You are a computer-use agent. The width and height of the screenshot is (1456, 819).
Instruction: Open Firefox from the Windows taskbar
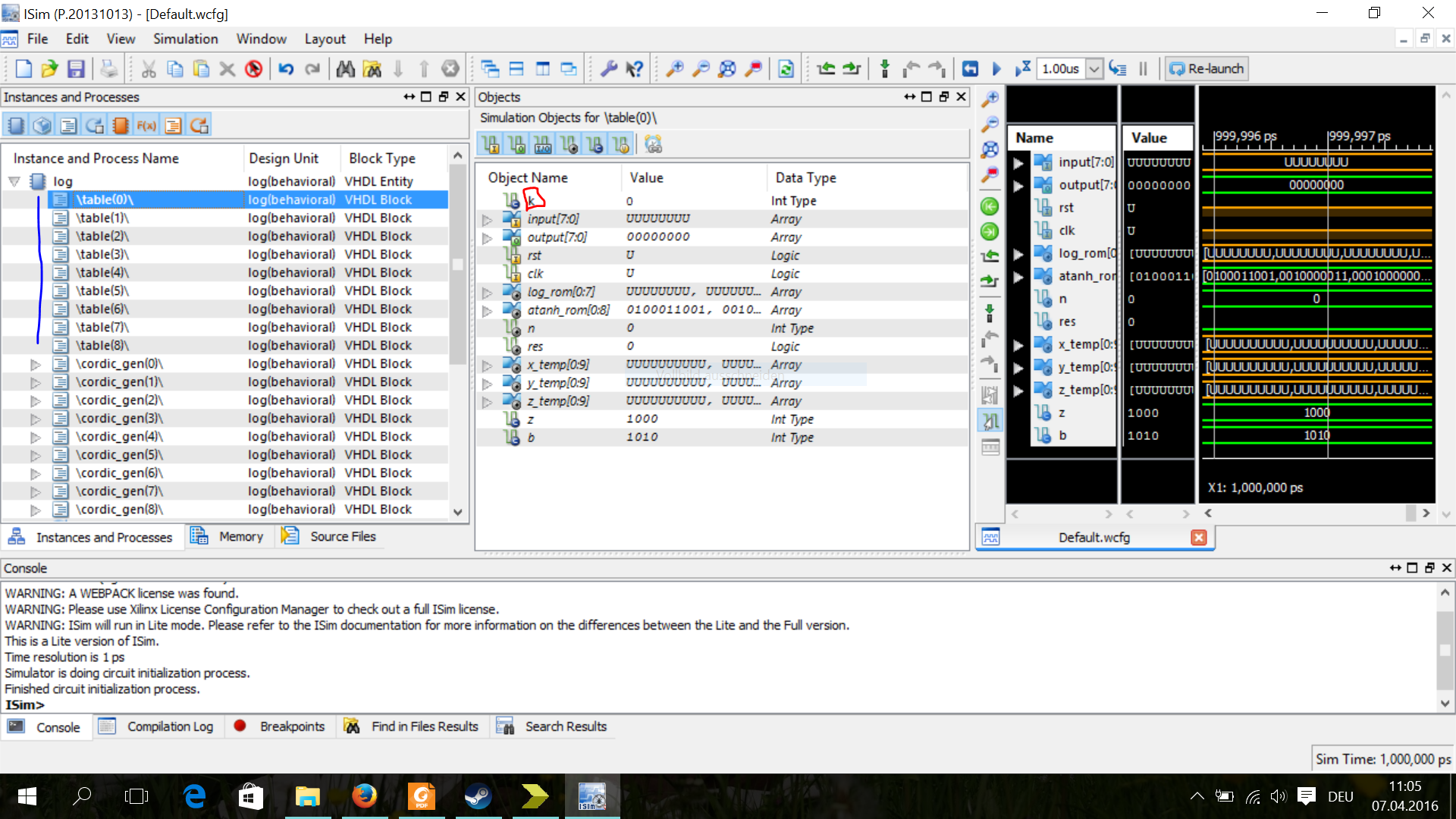click(365, 796)
